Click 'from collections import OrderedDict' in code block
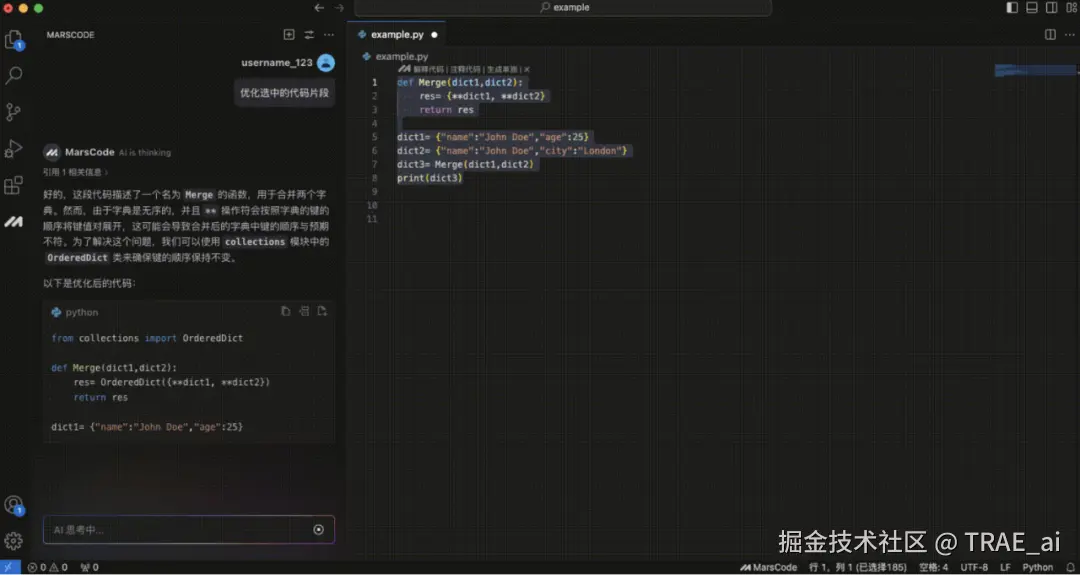Viewport: 1080px width, 575px height. 147,338
